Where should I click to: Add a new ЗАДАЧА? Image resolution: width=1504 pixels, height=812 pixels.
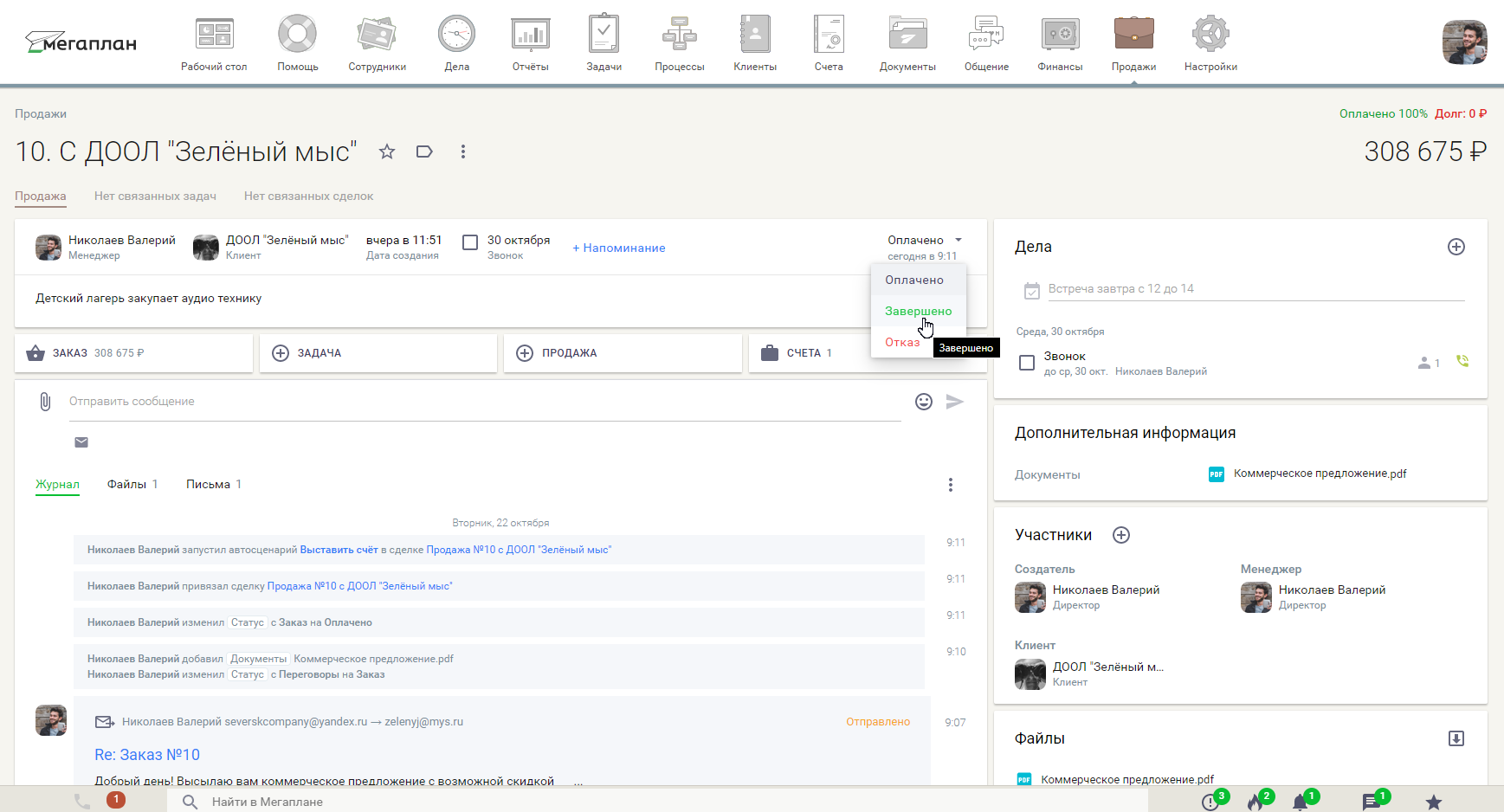[x=378, y=353]
